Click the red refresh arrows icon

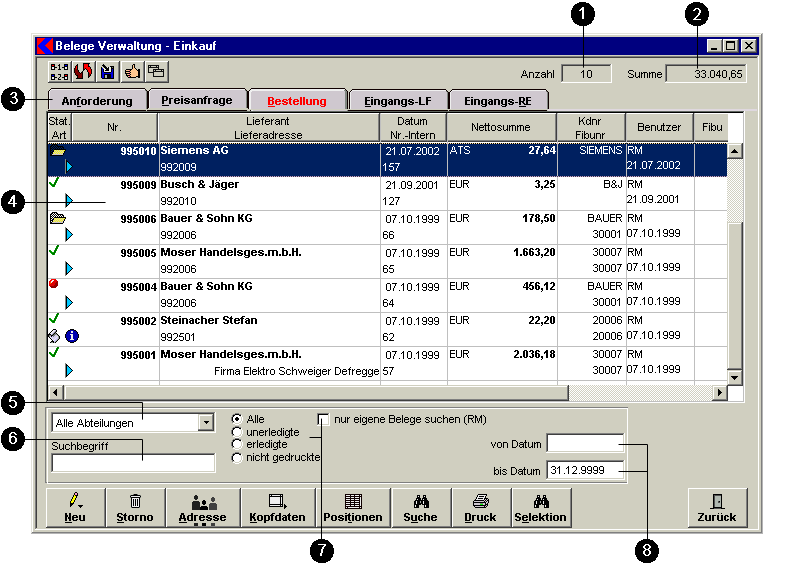pos(83,72)
